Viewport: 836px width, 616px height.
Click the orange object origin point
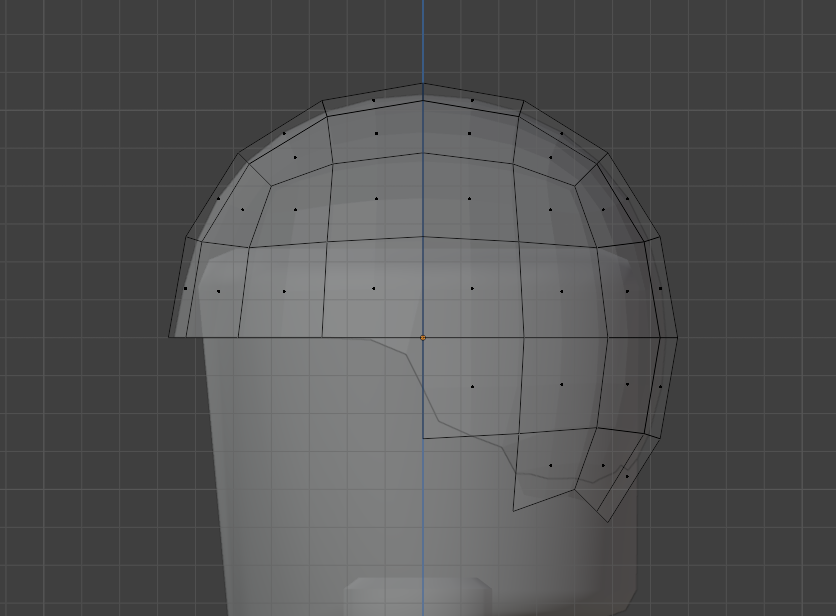[x=425, y=338]
